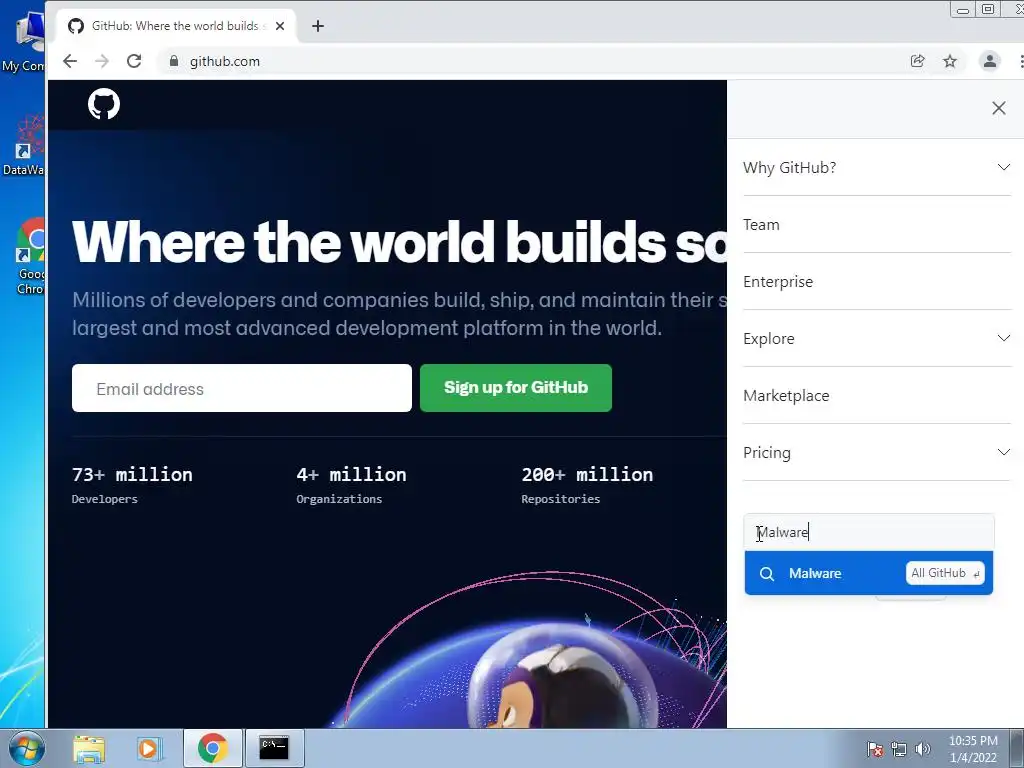
Task: Click the 73+ million Developers stat
Action: pyautogui.click(x=132, y=485)
